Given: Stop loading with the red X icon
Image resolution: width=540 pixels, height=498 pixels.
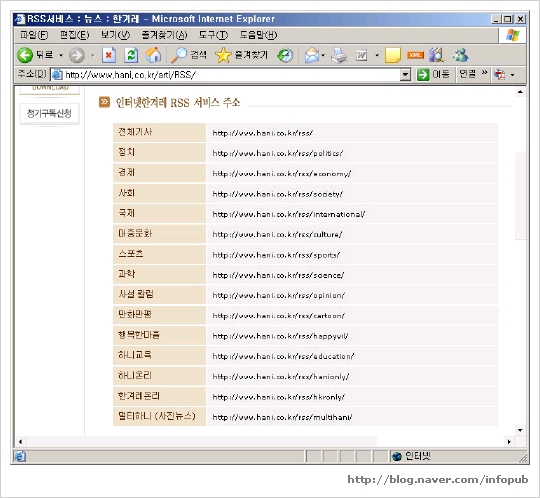Looking at the screenshot, I should coord(109,55).
